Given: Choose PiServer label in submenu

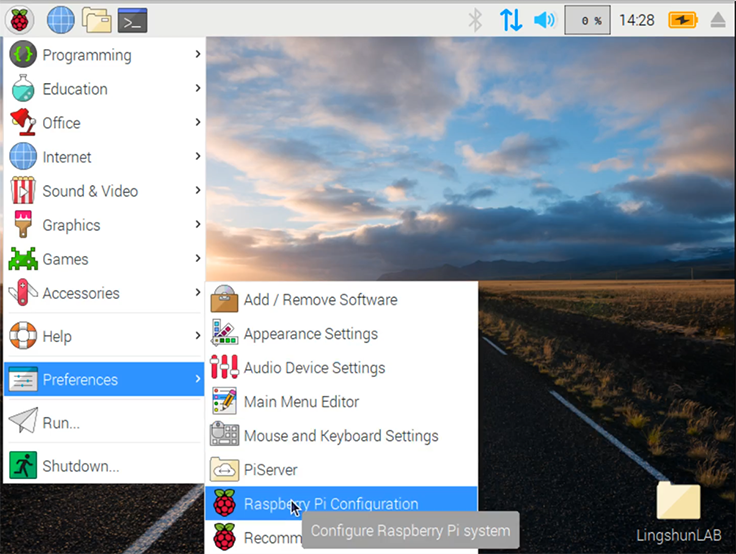Looking at the screenshot, I should pos(270,470).
